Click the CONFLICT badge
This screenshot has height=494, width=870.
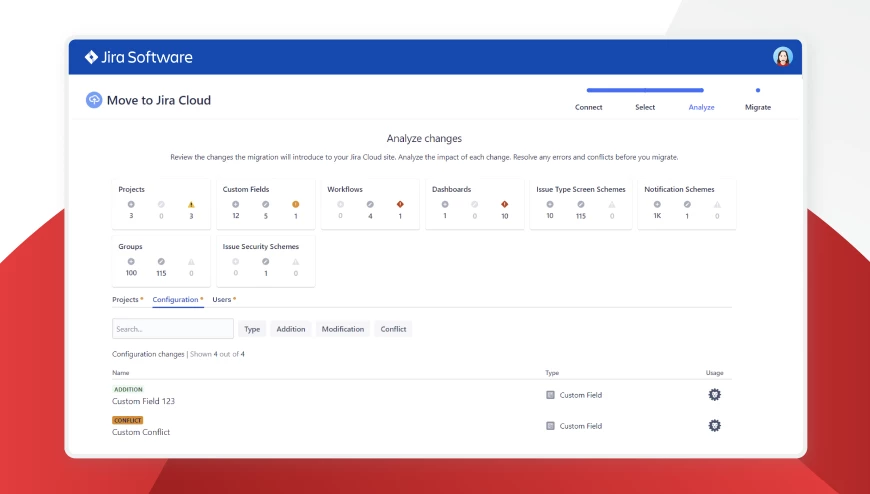pos(128,420)
